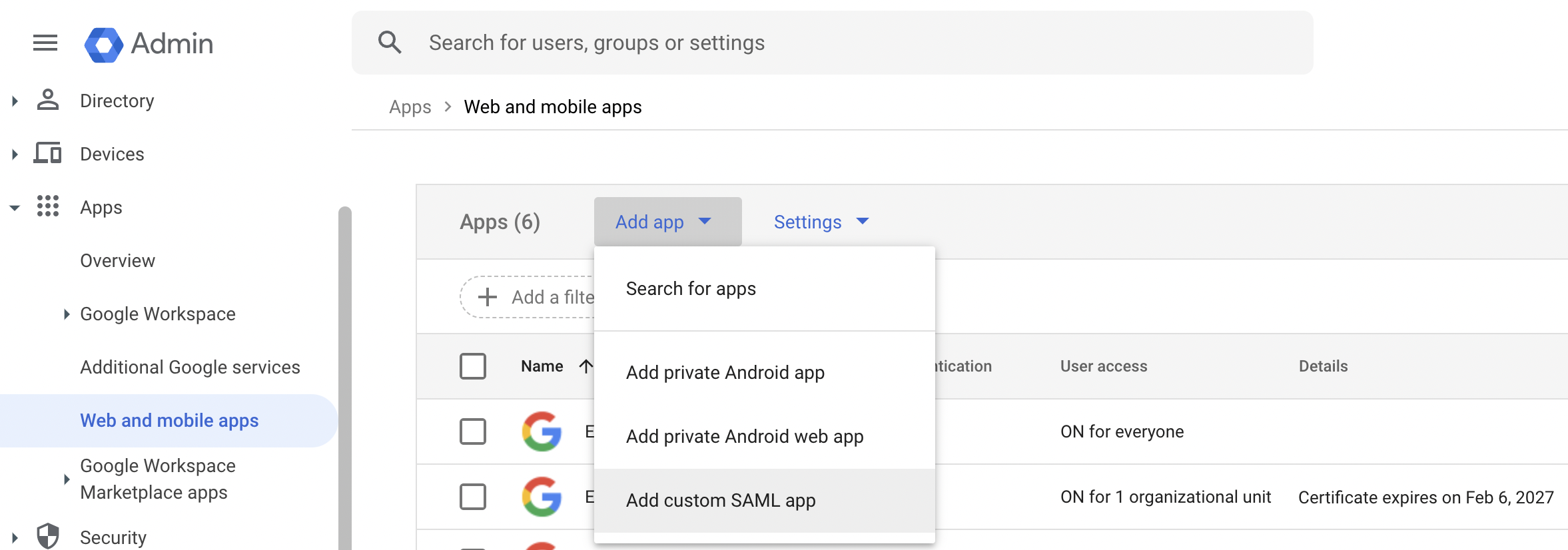Choose Add private Android web app

point(765,437)
